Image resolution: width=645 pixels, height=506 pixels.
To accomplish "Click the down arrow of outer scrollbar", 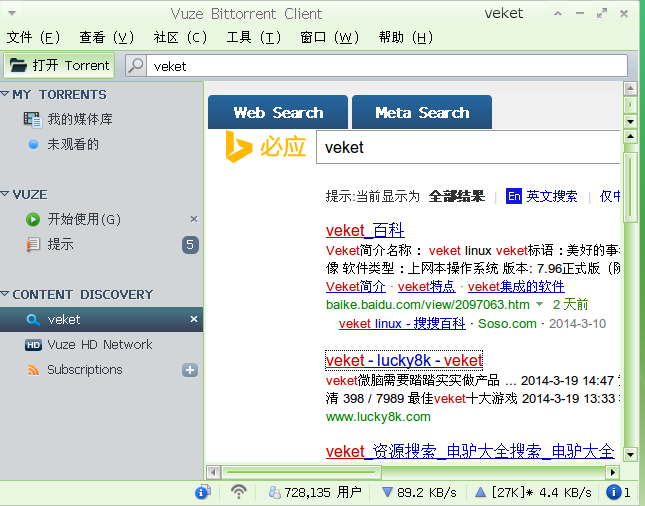I will point(630,121).
